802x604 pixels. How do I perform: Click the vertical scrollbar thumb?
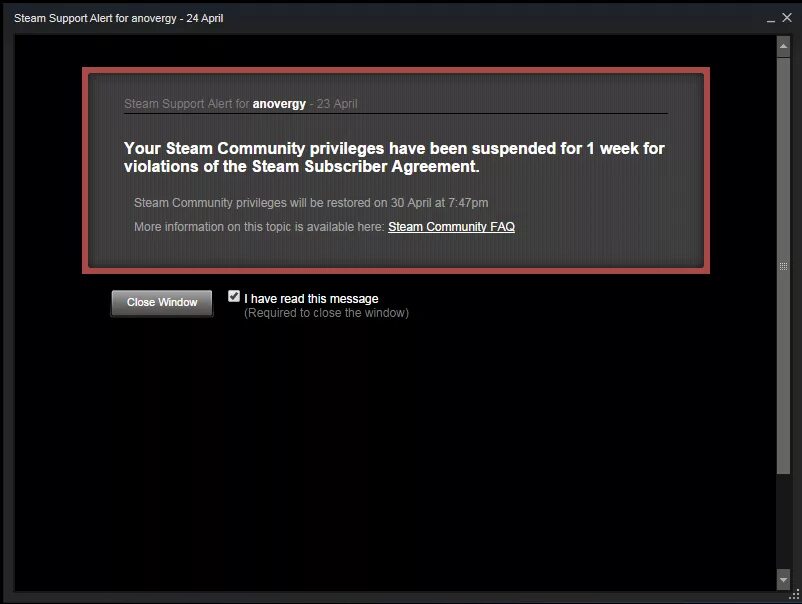pyautogui.click(x=783, y=266)
